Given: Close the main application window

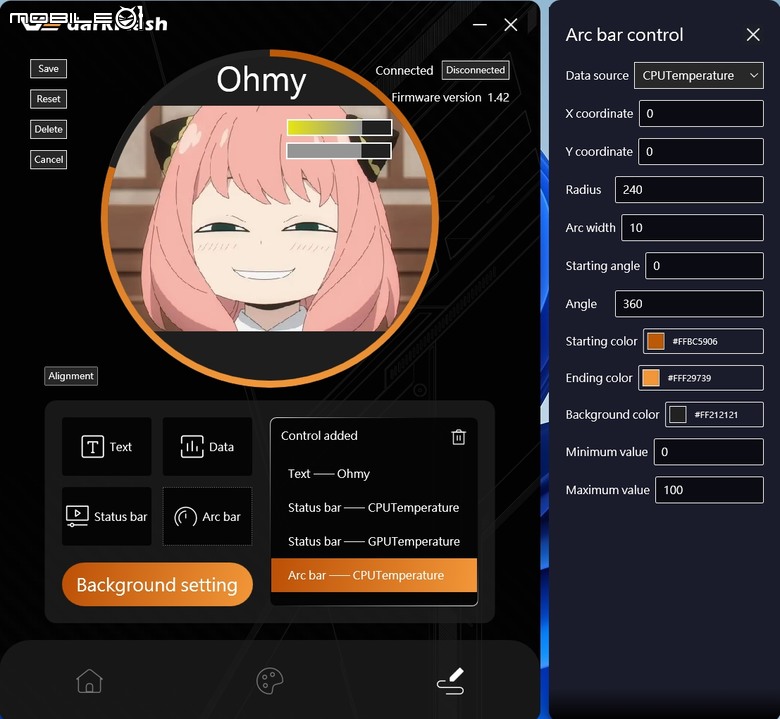Looking at the screenshot, I should point(510,25).
